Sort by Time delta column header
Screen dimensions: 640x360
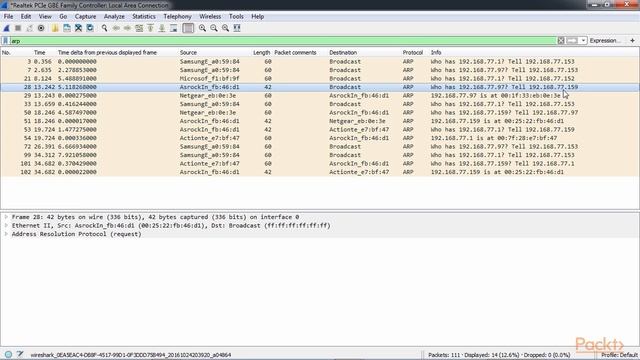pos(107,53)
